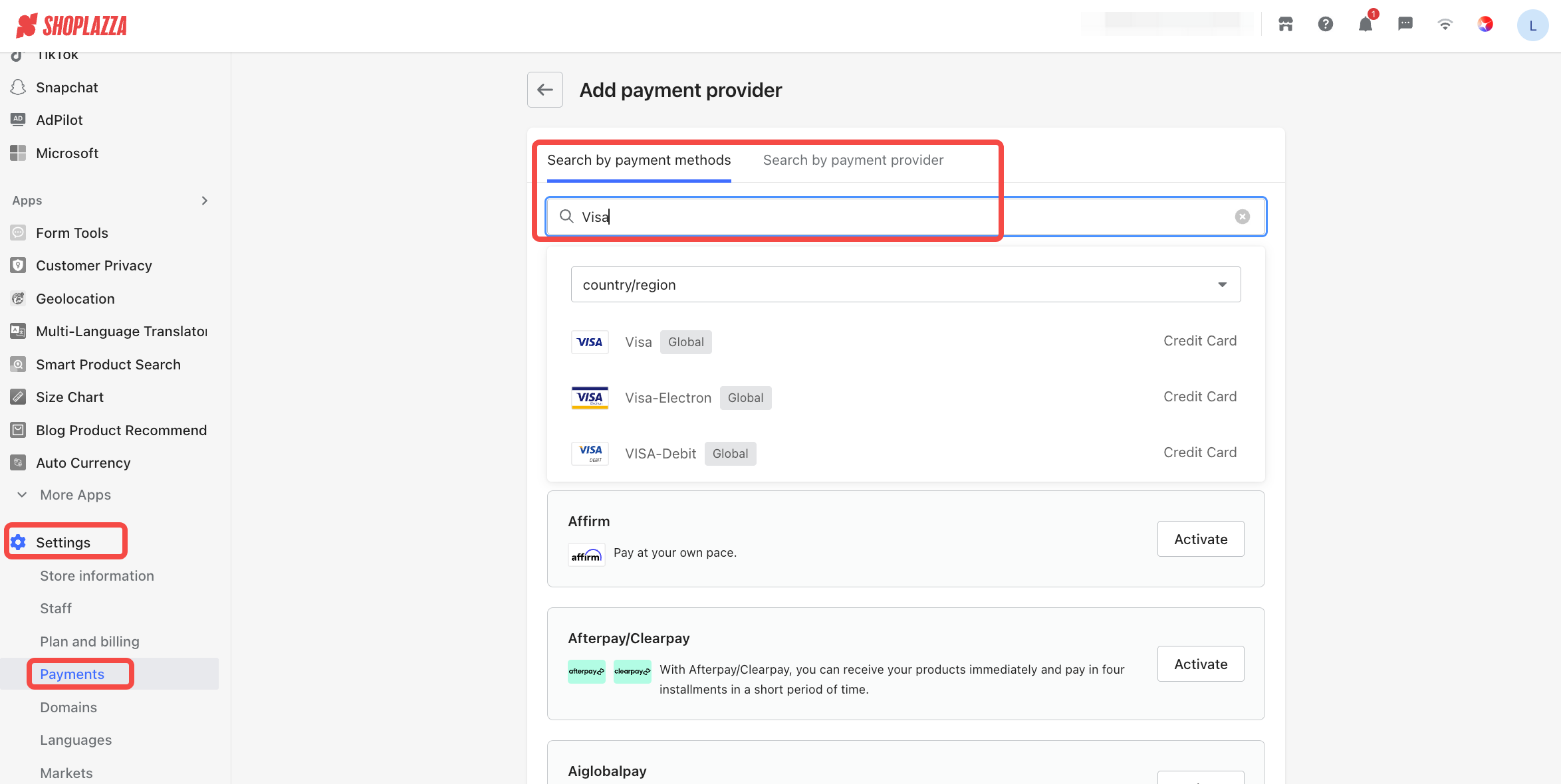The width and height of the screenshot is (1561, 784).
Task: Activate the Afterpay/Clearpay provider
Action: [x=1201, y=664]
